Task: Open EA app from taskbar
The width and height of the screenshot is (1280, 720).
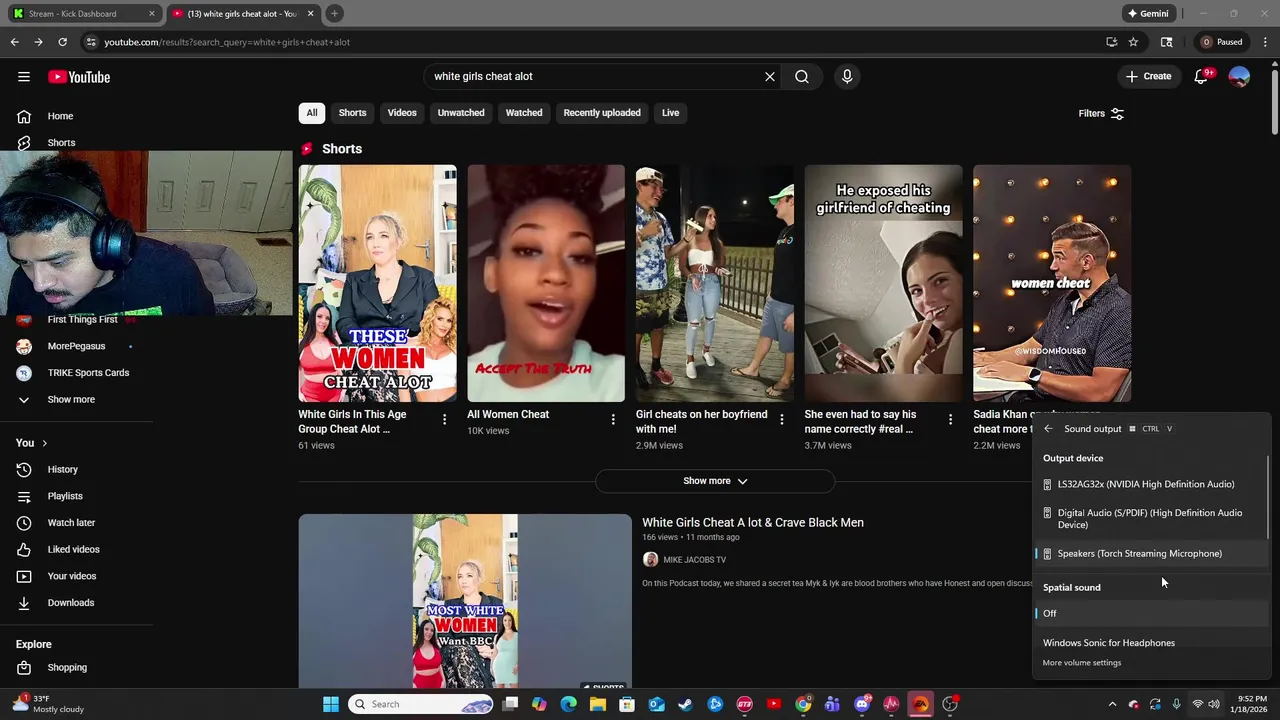Action: [x=921, y=704]
